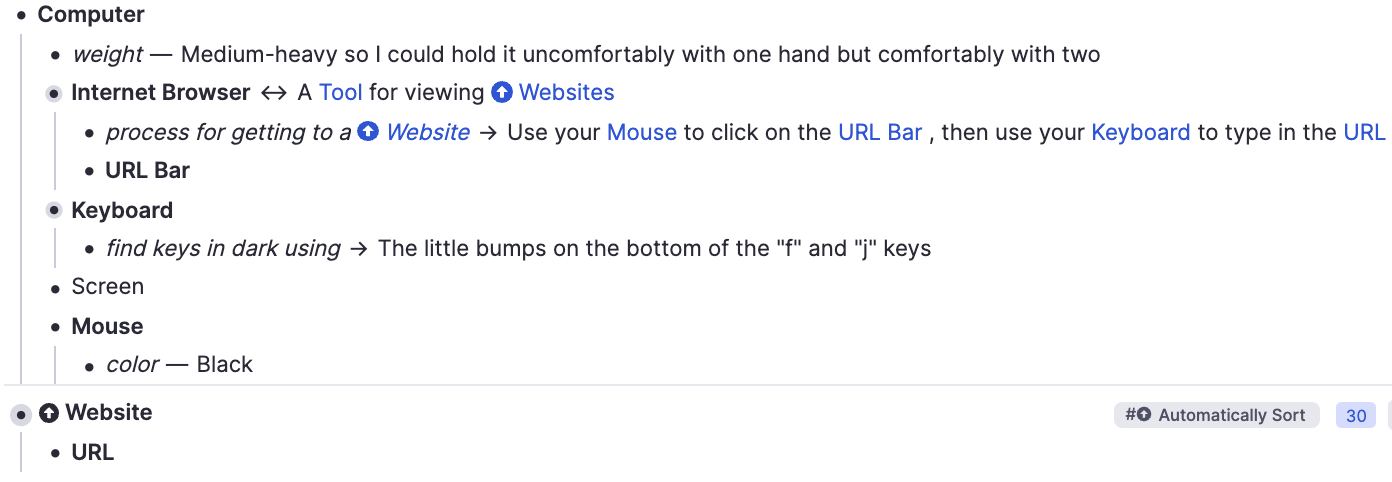Screen dimensions: 1392x482
Task: Click the 'color — Black' text line
Action: point(180,365)
